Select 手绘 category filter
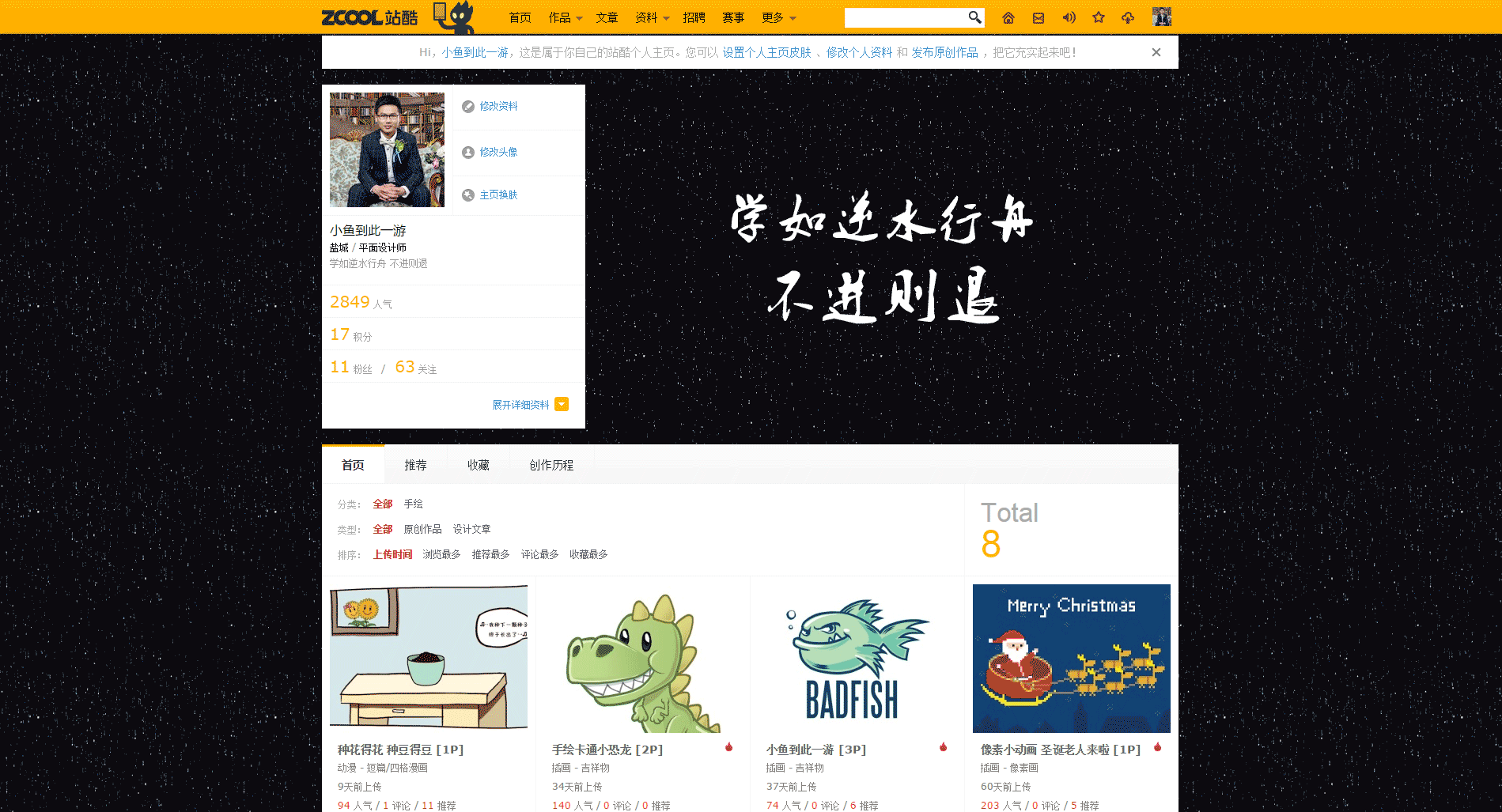Viewport: 1502px width, 812px height. 413,504
